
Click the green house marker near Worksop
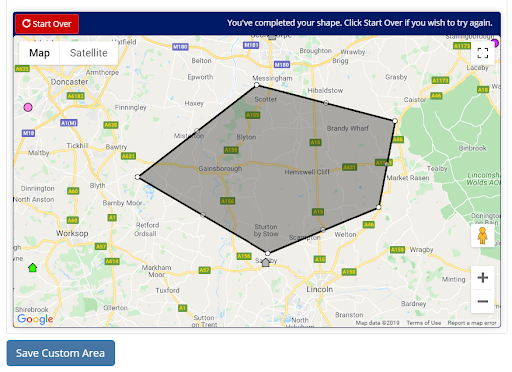pyautogui.click(x=32, y=268)
